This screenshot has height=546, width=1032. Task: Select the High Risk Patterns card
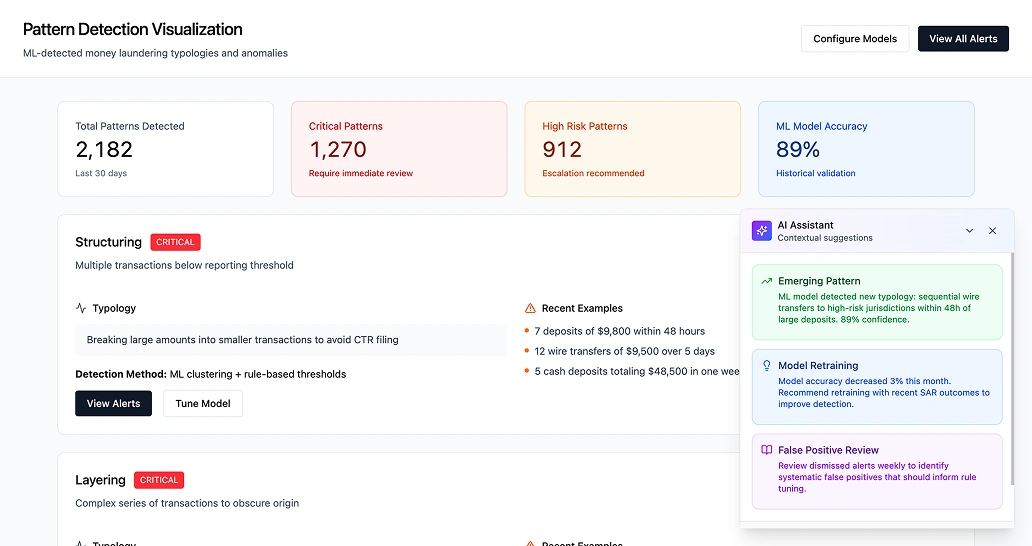coord(632,149)
